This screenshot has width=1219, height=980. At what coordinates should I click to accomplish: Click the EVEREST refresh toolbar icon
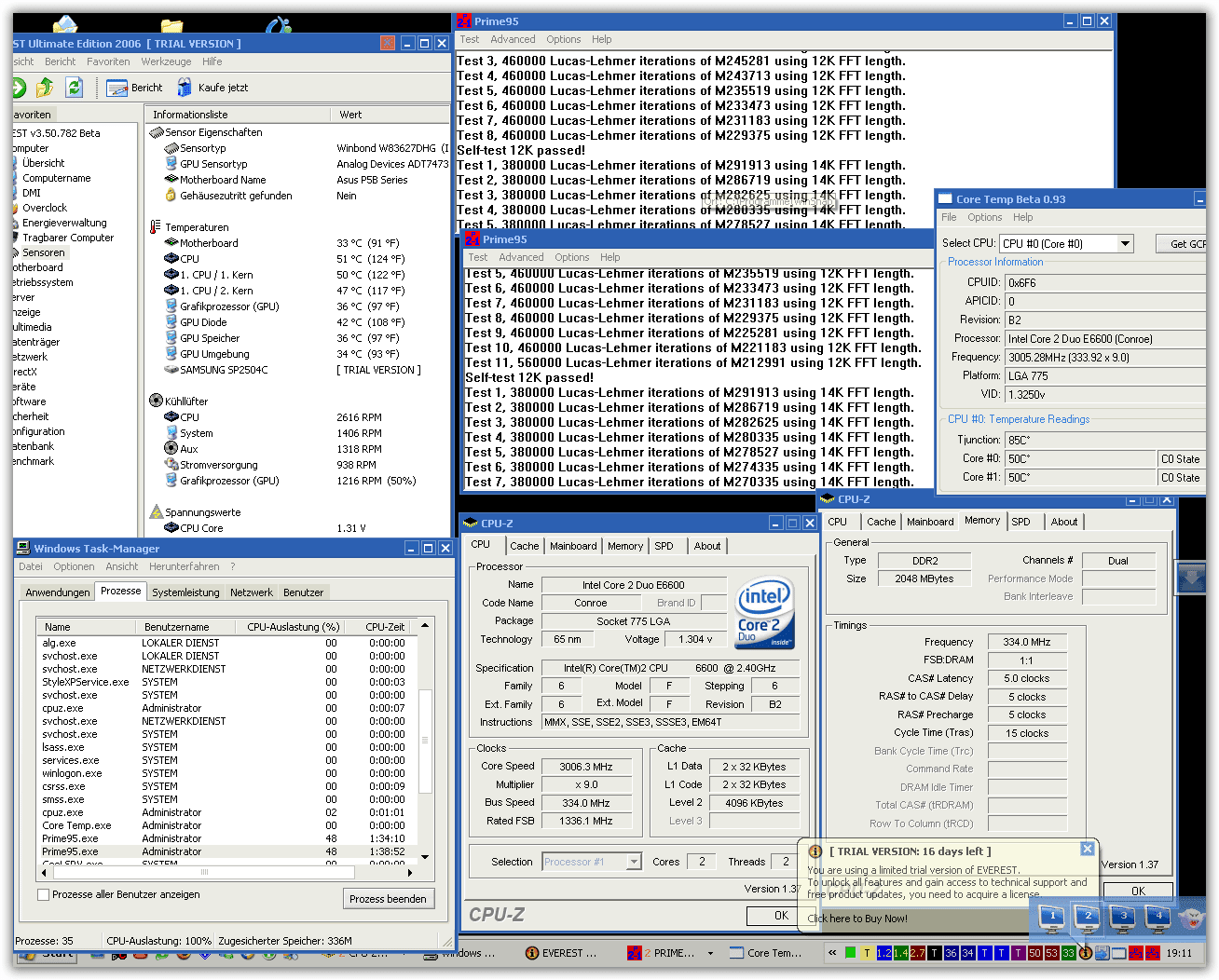(74, 88)
